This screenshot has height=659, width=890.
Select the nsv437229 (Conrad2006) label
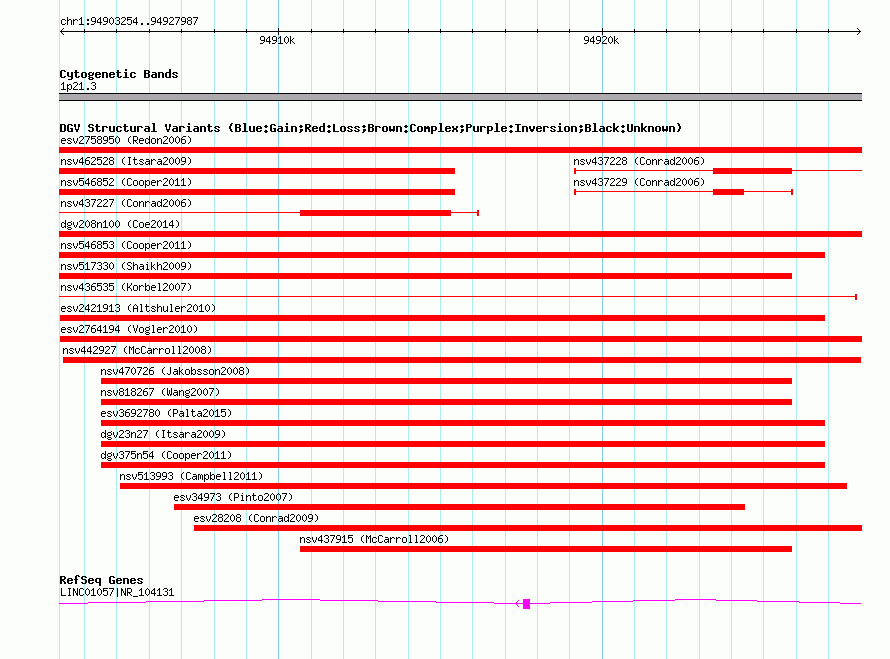point(639,182)
